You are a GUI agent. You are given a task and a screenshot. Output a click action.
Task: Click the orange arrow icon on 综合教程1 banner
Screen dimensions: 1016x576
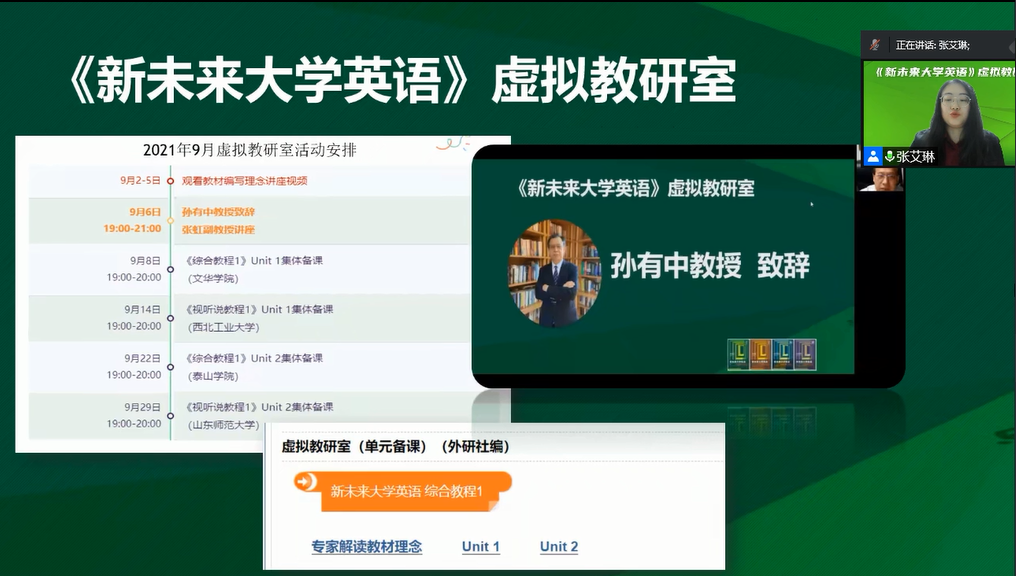tap(306, 482)
